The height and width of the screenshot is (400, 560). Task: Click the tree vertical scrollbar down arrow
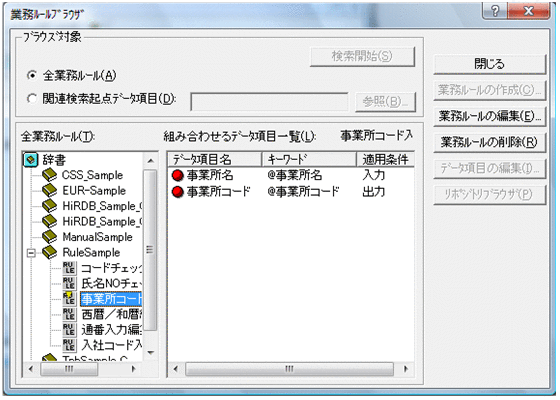(x=150, y=353)
